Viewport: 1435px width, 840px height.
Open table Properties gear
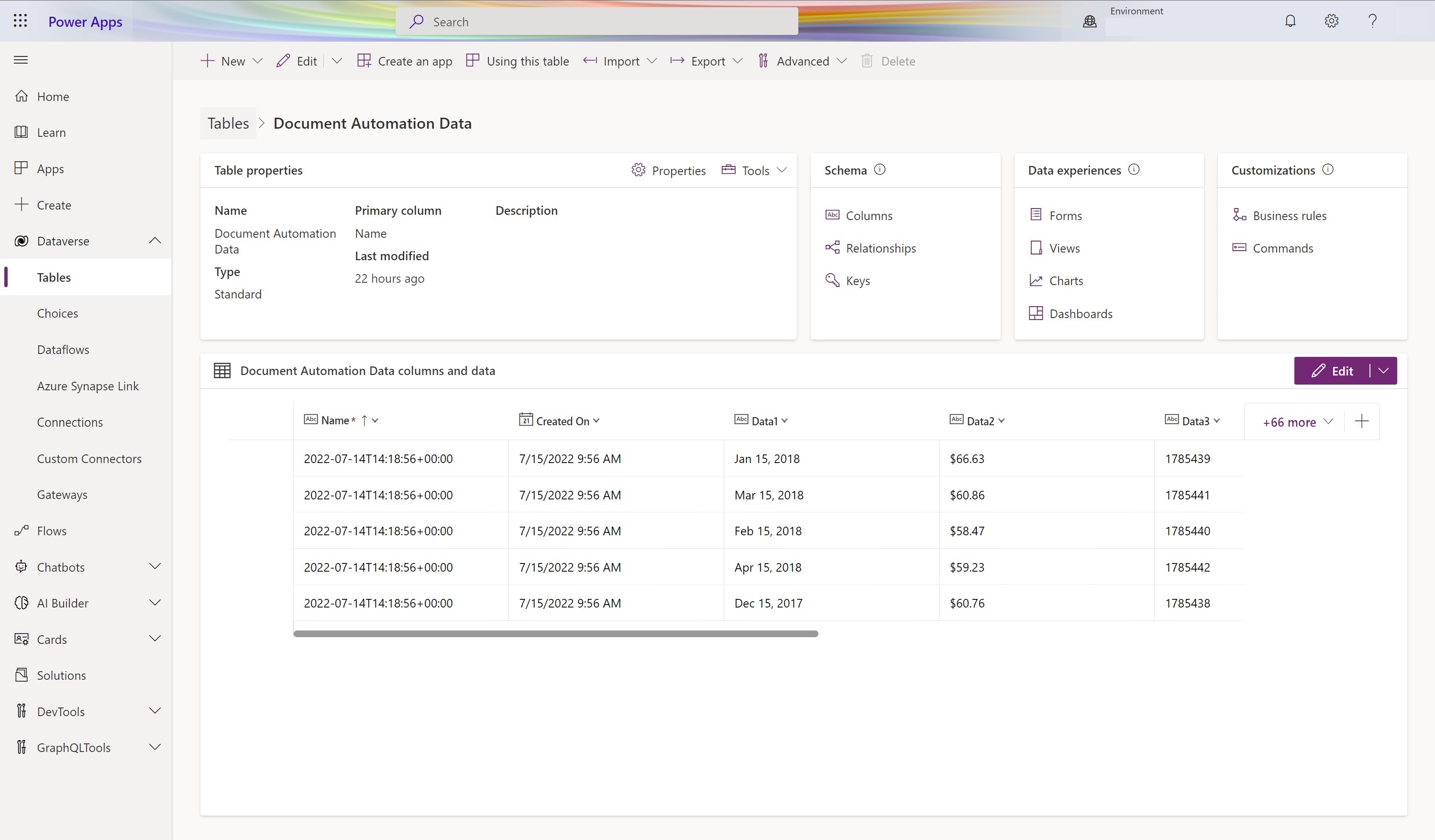[668, 170]
